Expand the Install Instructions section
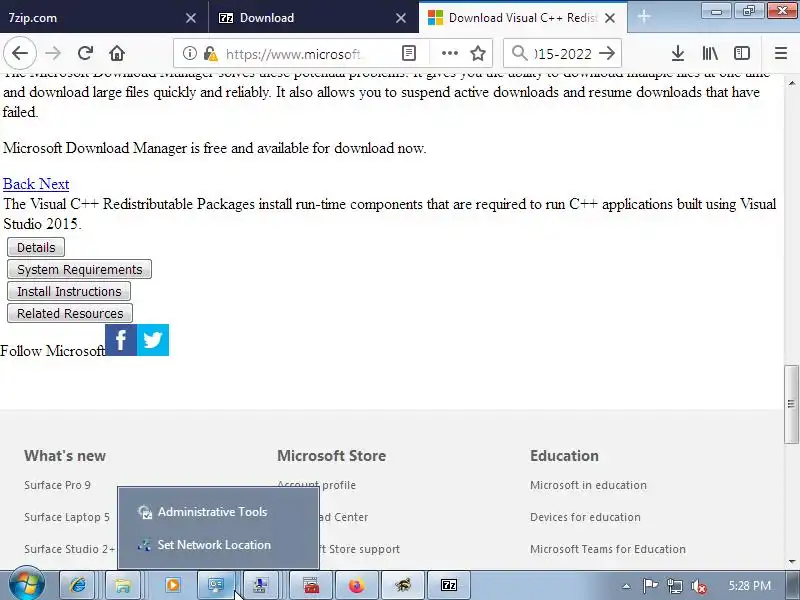800x600 pixels. pyautogui.click(x=69, y=291)
